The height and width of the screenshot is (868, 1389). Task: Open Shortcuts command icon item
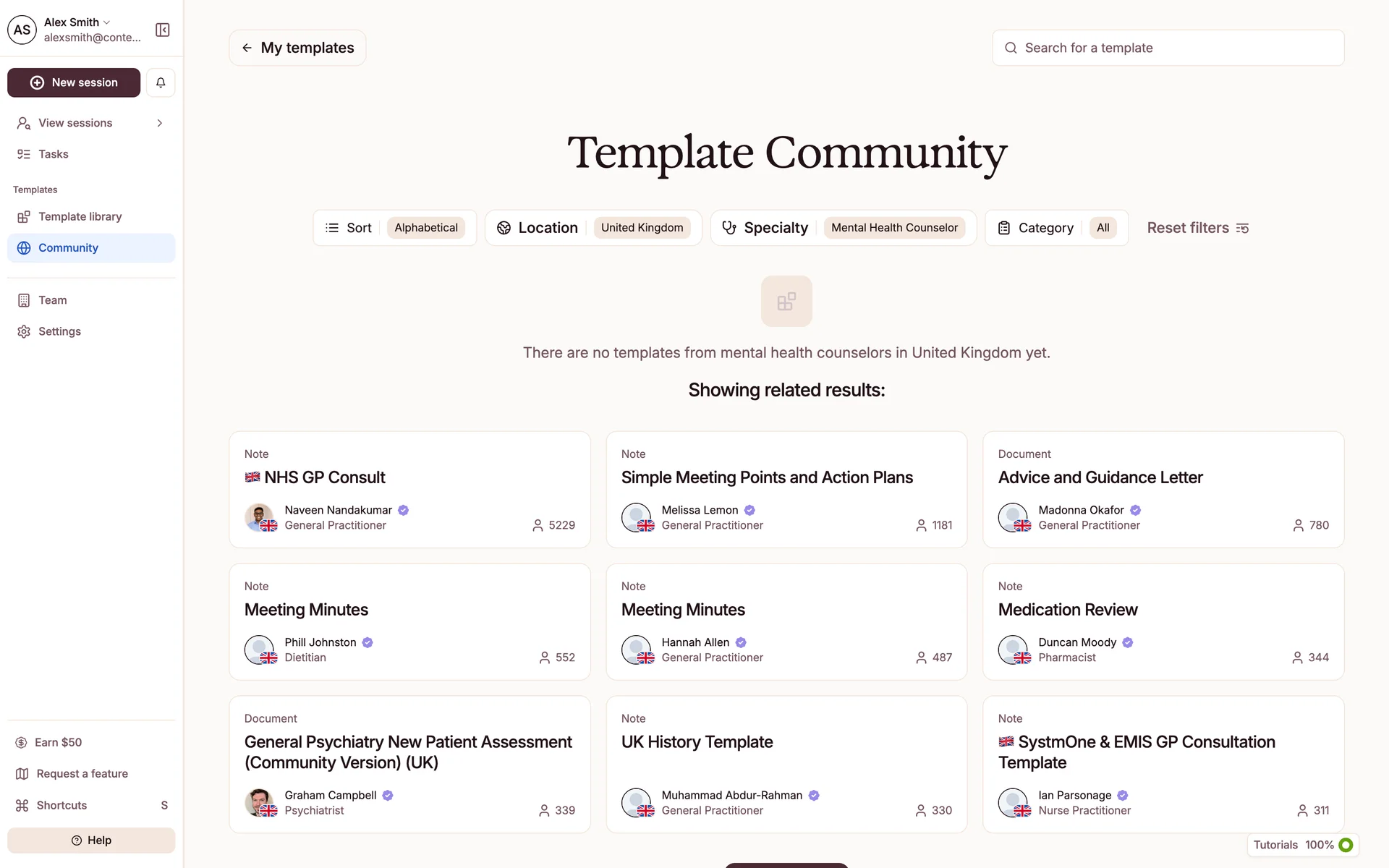click(x=61, y=805)
